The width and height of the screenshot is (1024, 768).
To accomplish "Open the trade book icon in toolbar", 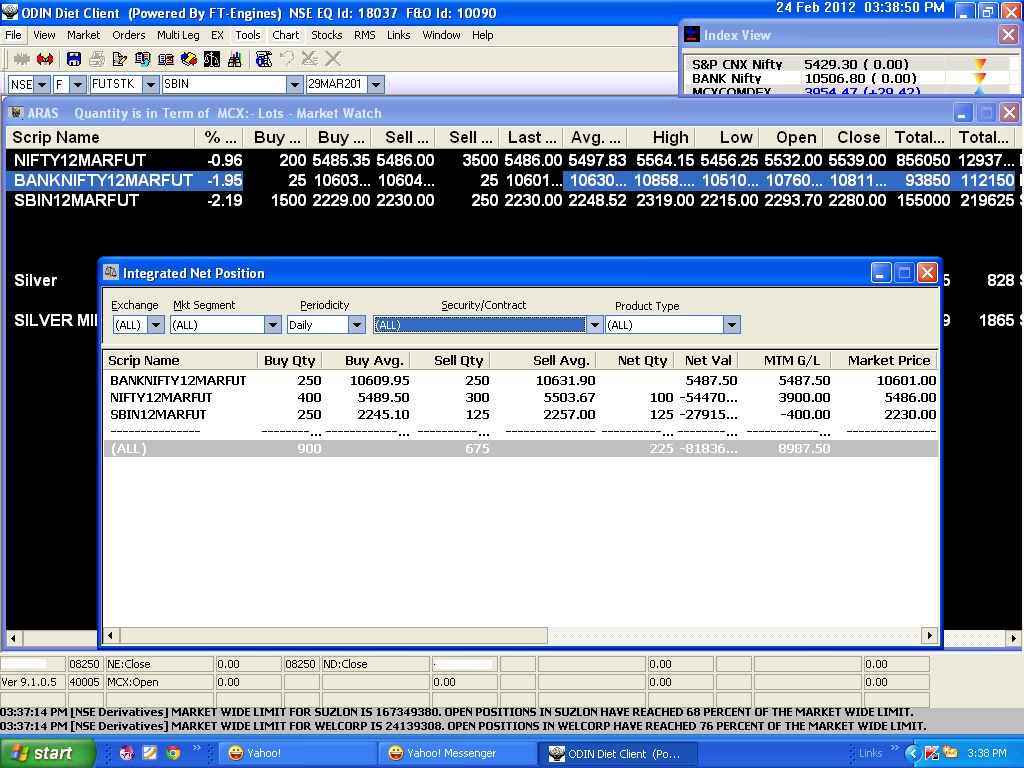I will coord(166,59).
